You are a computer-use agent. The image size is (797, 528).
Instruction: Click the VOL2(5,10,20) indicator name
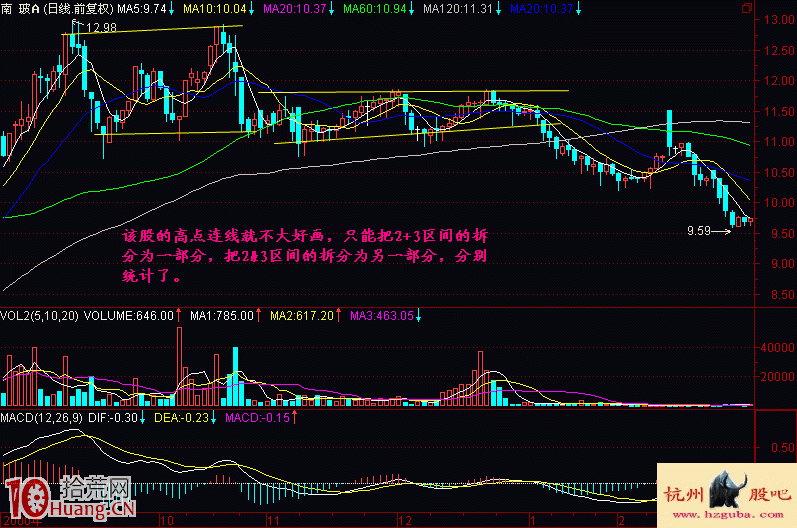pos(40,316)
